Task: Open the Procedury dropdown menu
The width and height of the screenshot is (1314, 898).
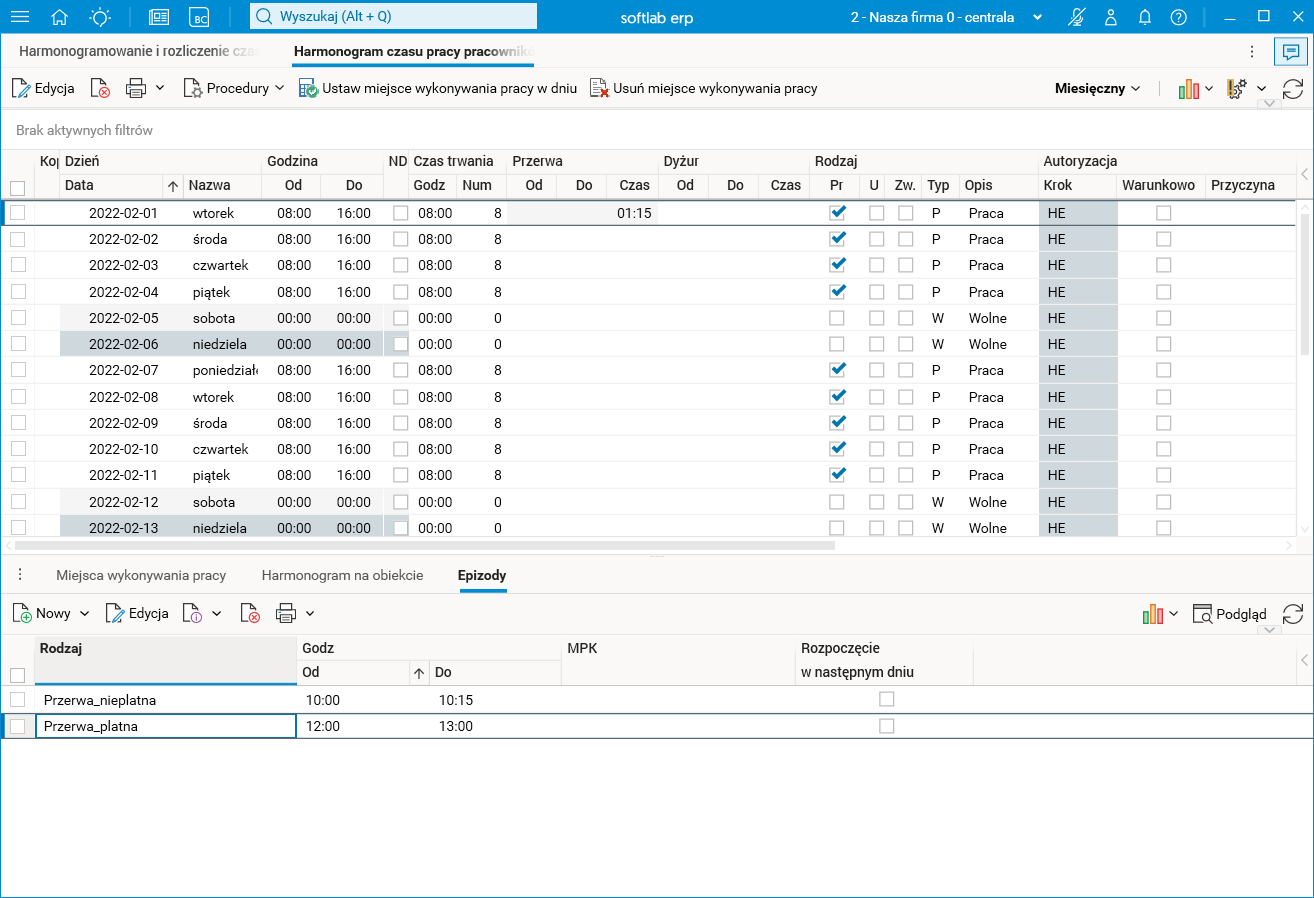Action: 234,89
